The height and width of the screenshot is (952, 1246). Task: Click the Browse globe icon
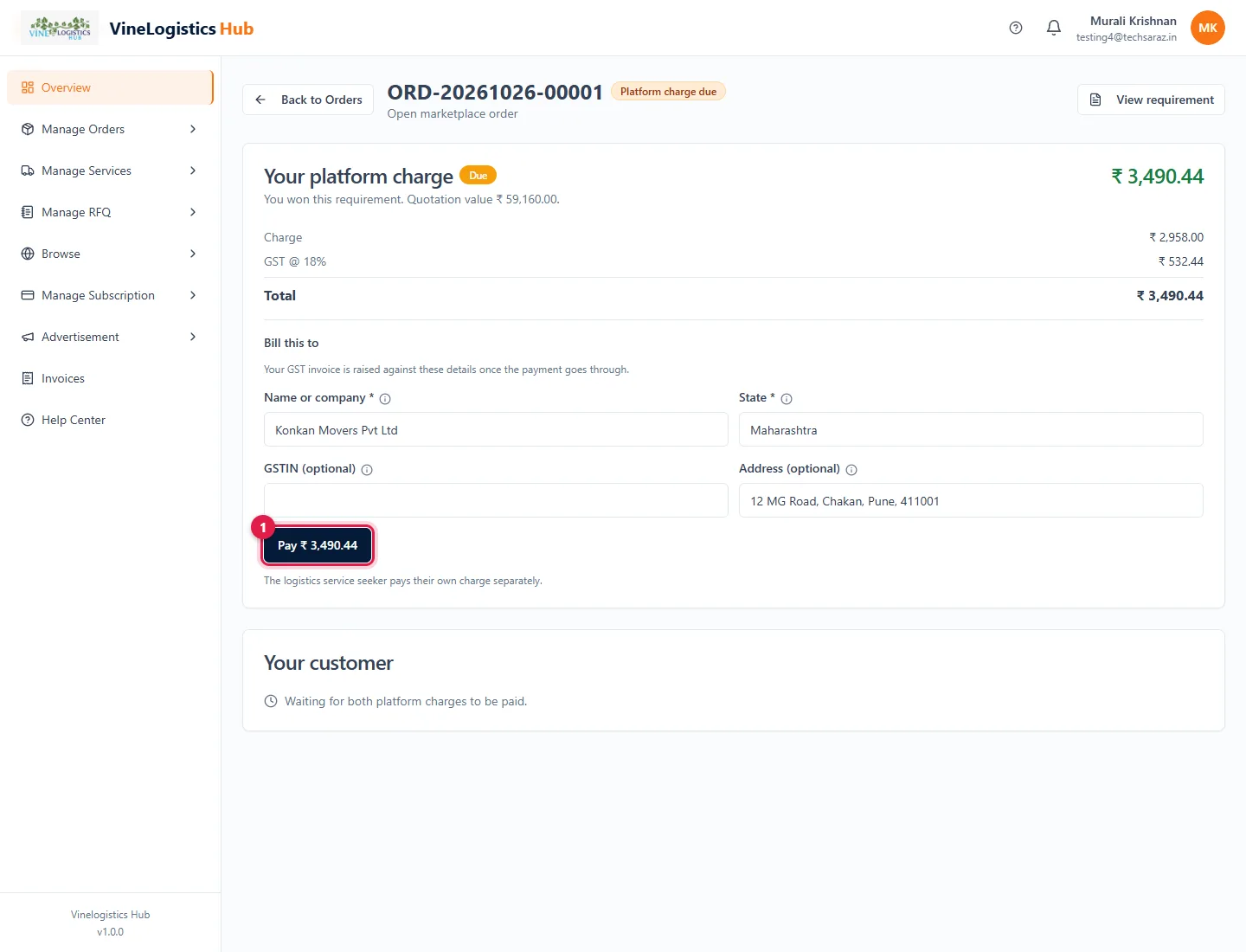pyautogui.click(x=28, y=254)
